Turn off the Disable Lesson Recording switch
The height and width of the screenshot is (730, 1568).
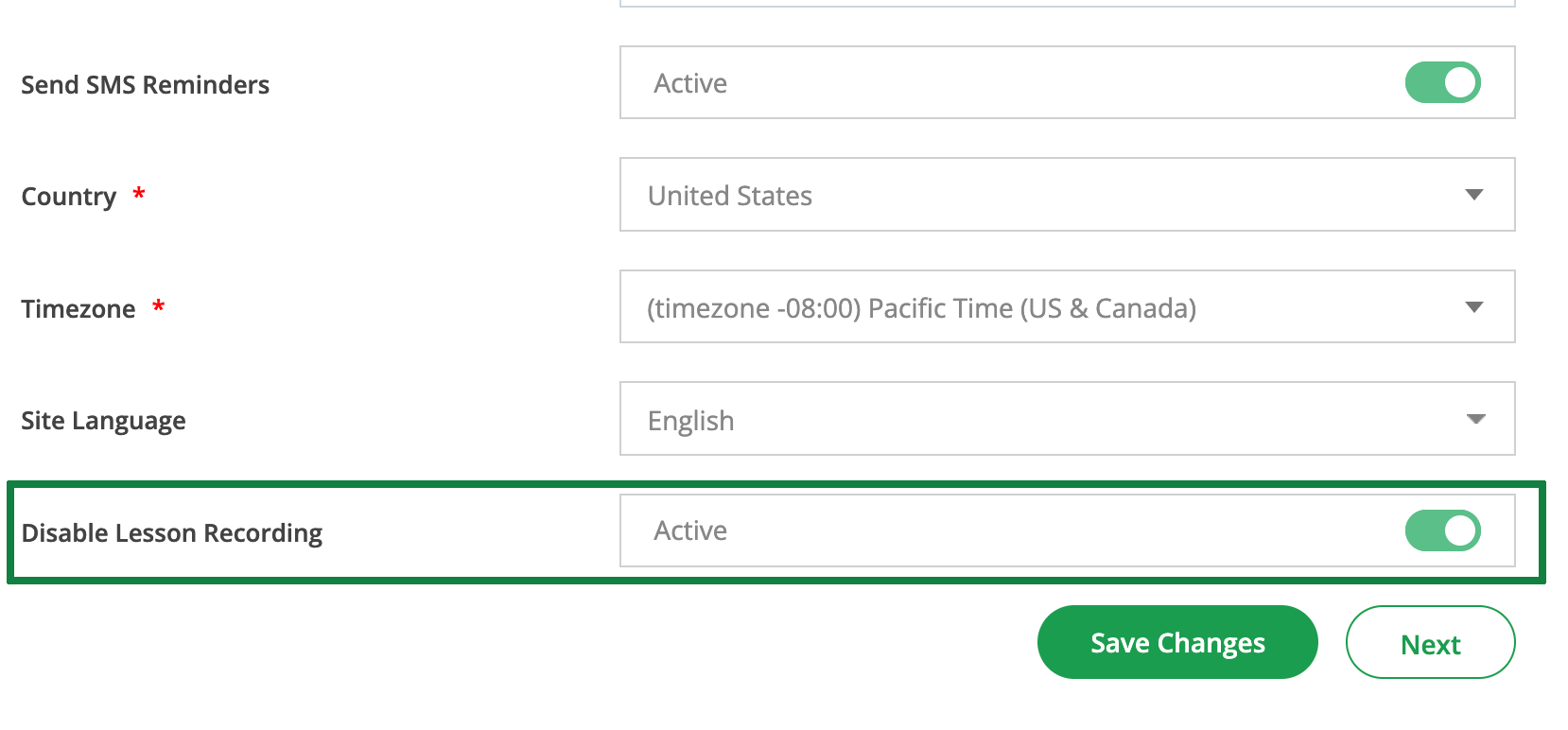[1442, 530]
